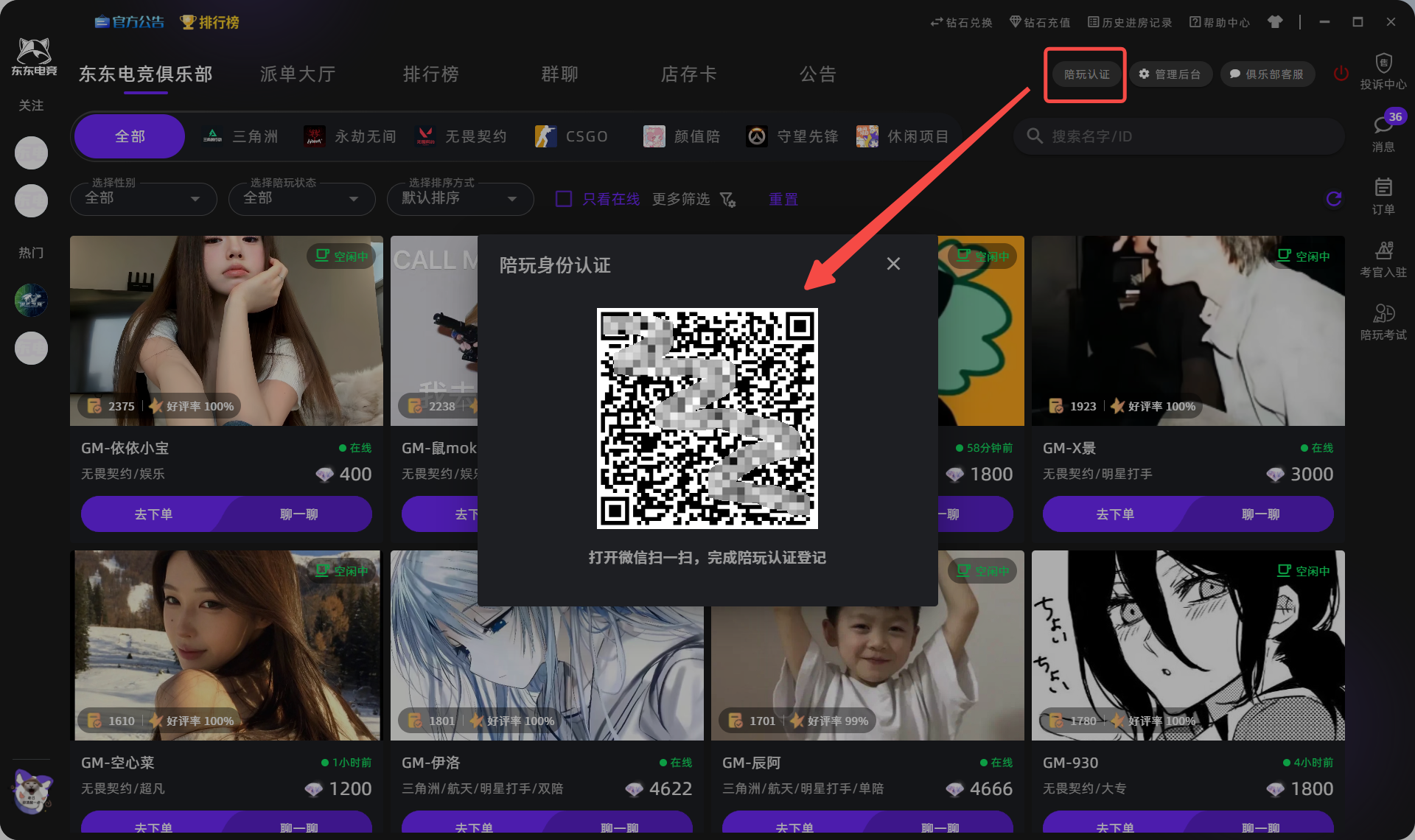The image size is (1415, 840).
Task: Toggle the 只看在线 checkbox
Action: 564,199
